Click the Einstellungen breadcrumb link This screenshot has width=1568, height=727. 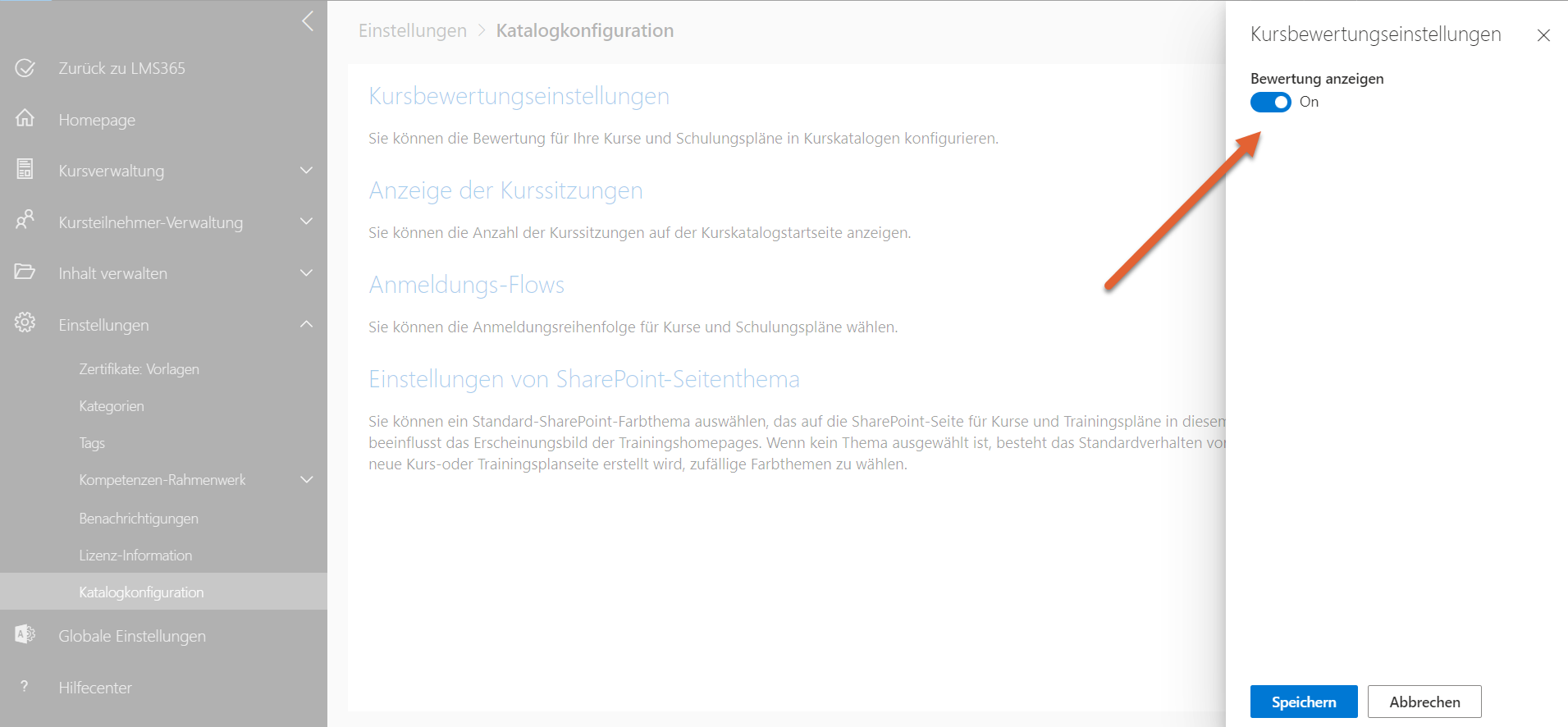[413, 30]
